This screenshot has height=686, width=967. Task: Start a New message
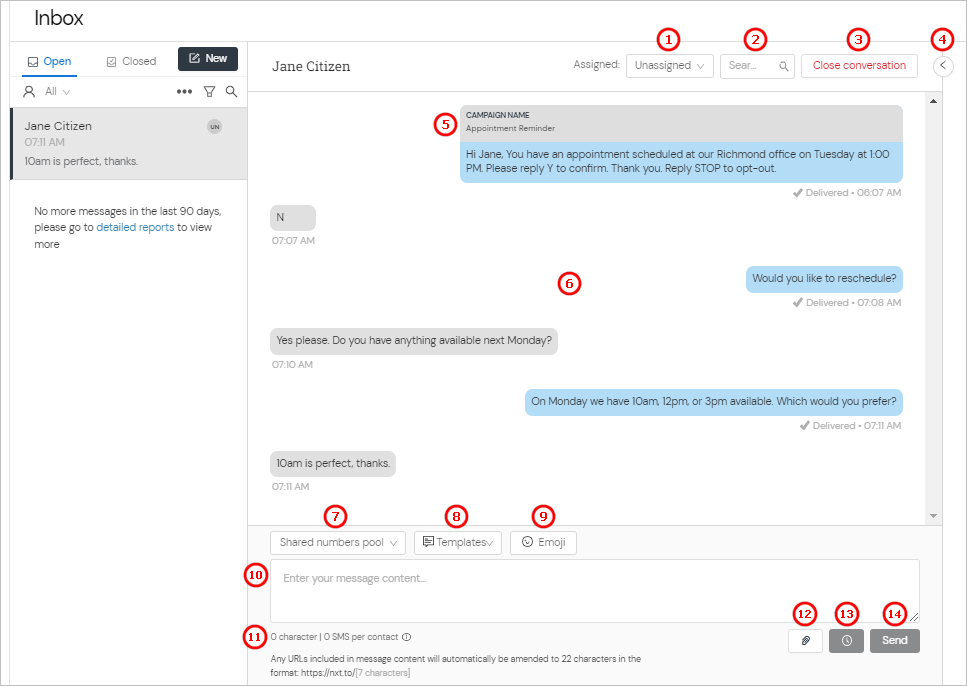pos(207,58)
